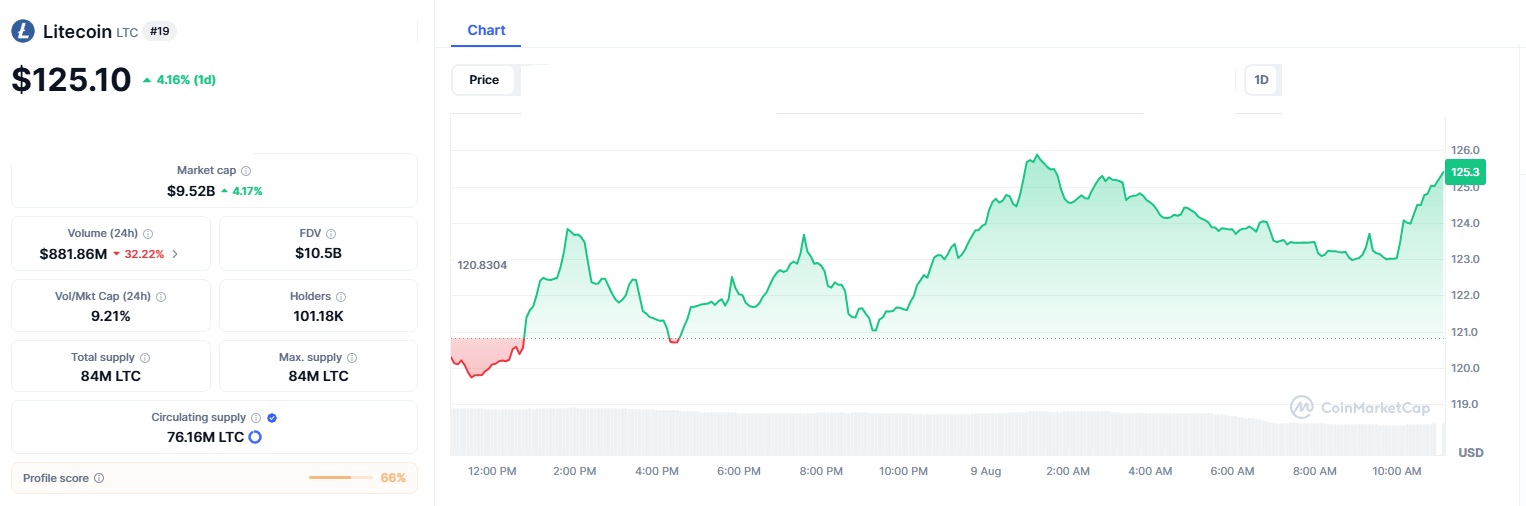
Task: Click the Vol/Mkt Cap (24h) info icon
Action: pos(161,297)
